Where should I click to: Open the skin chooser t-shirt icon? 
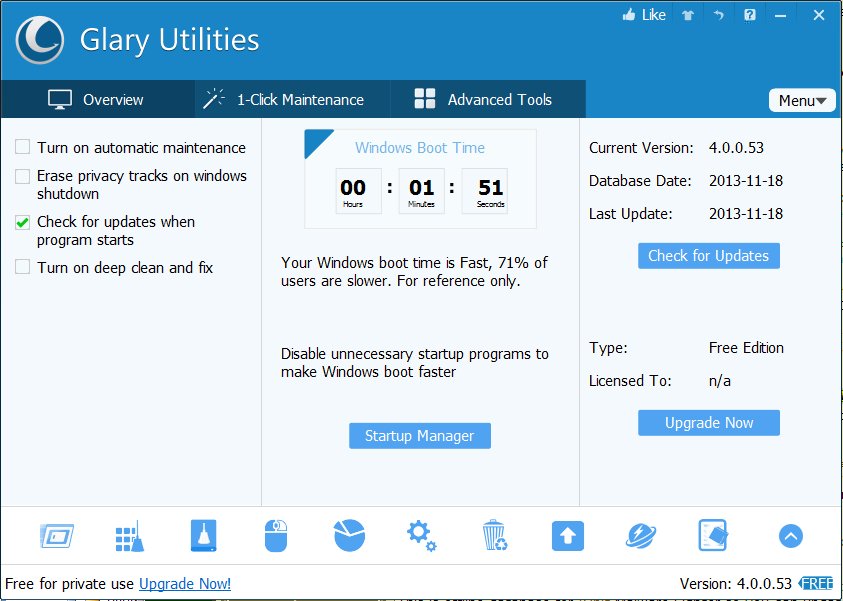click(x=688, y=16)
